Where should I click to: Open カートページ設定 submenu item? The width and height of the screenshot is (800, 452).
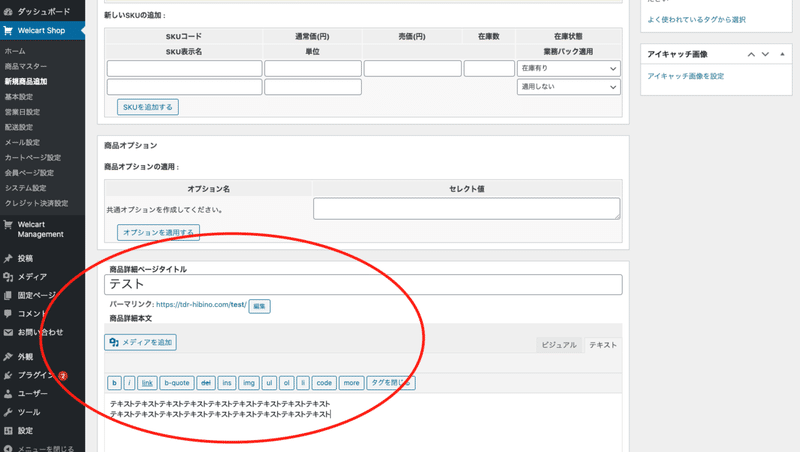coord(33,158)
